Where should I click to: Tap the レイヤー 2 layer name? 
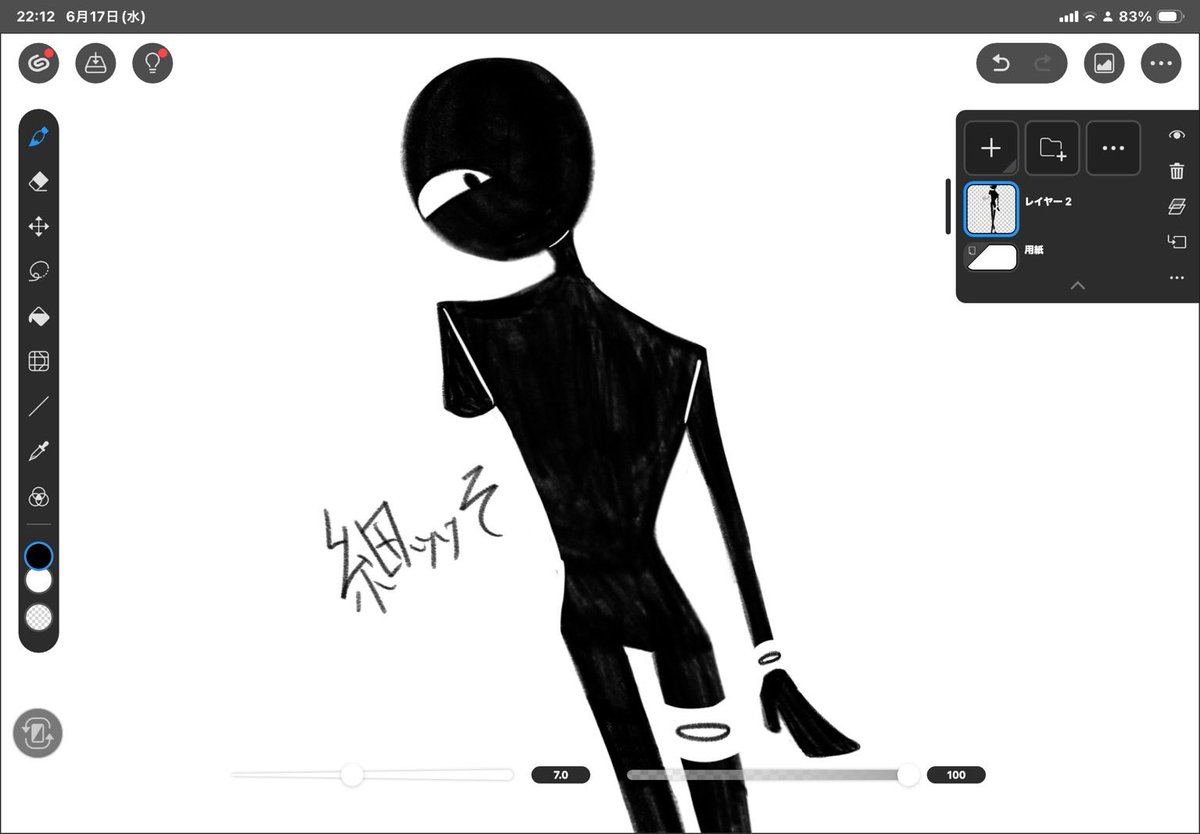tap(1046, 201)
